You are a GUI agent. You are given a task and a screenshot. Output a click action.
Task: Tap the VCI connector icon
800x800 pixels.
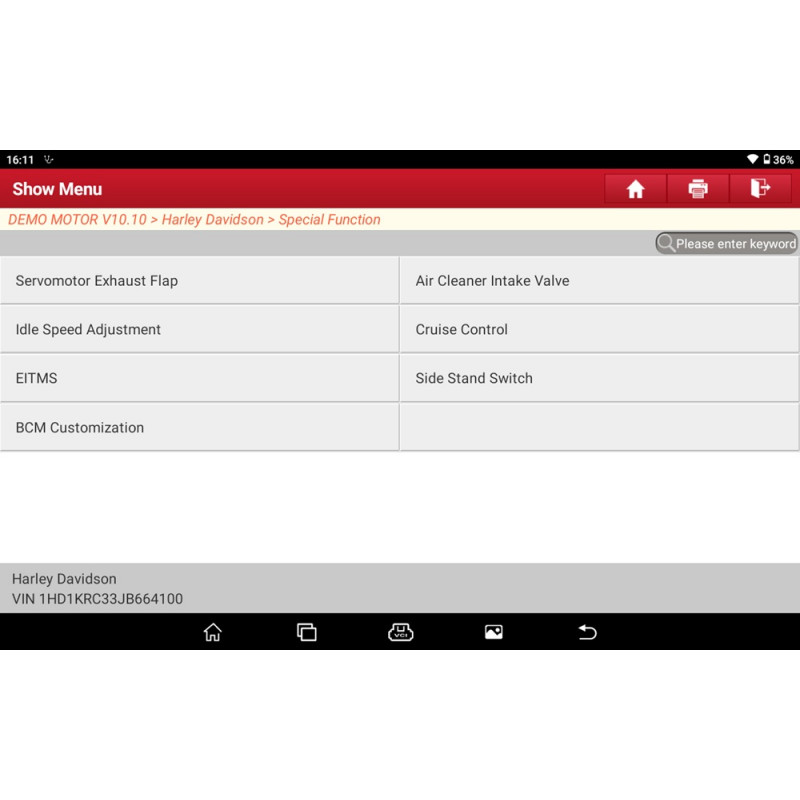pos(400,632)
